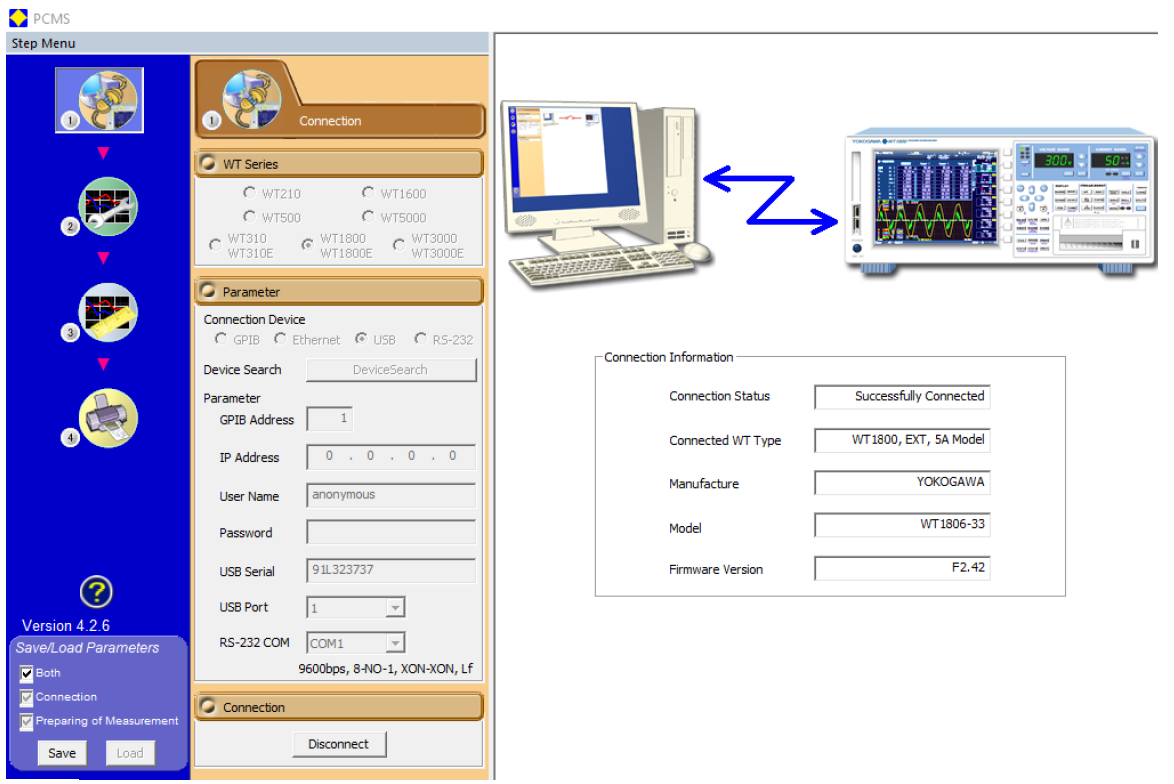Open the RS-232 COM dropdown
The height and width of the screenshot is (784, 1174).
pos(395,644)
